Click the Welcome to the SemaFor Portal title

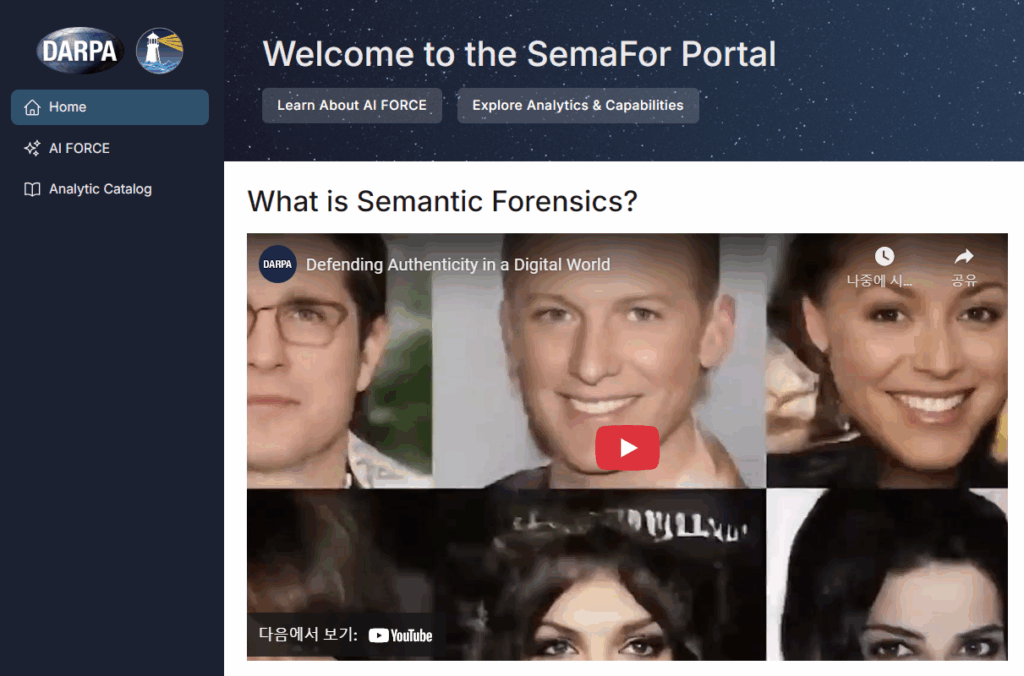tap(519, 54)
